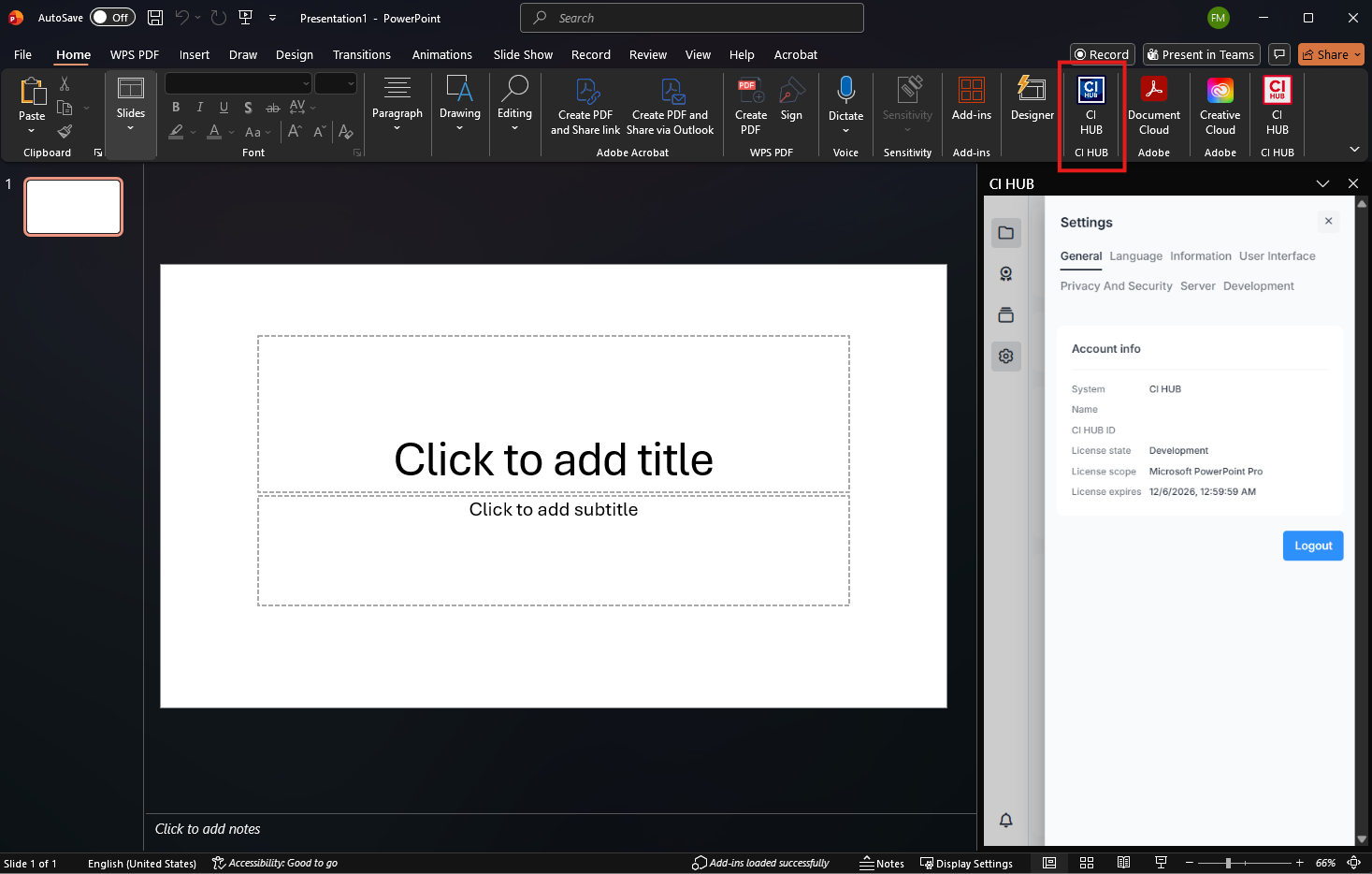Click the Logout button
The height and width of the screenshot is (874, 1372).
pos(1312,546)
